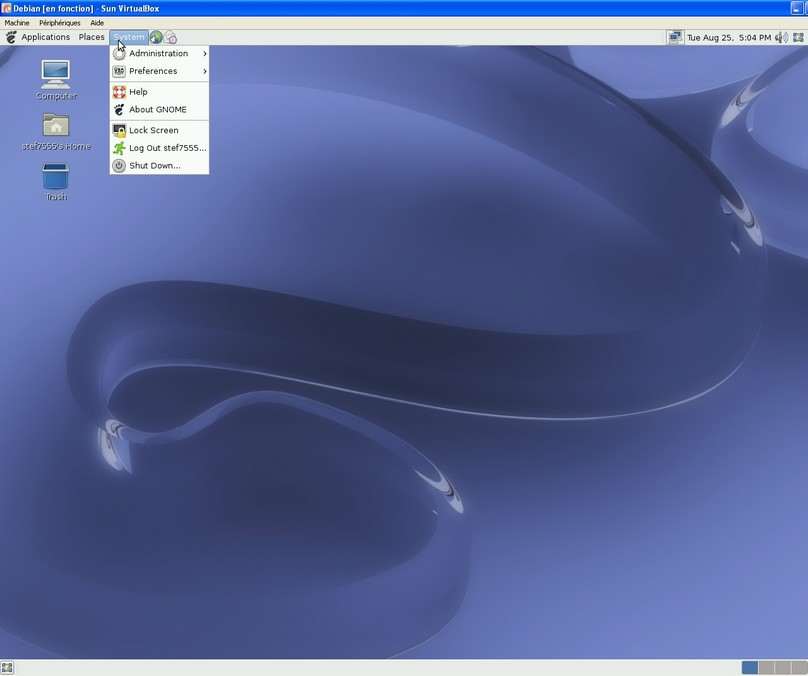
Task: Select About GNOME
Action: (159, 109)
